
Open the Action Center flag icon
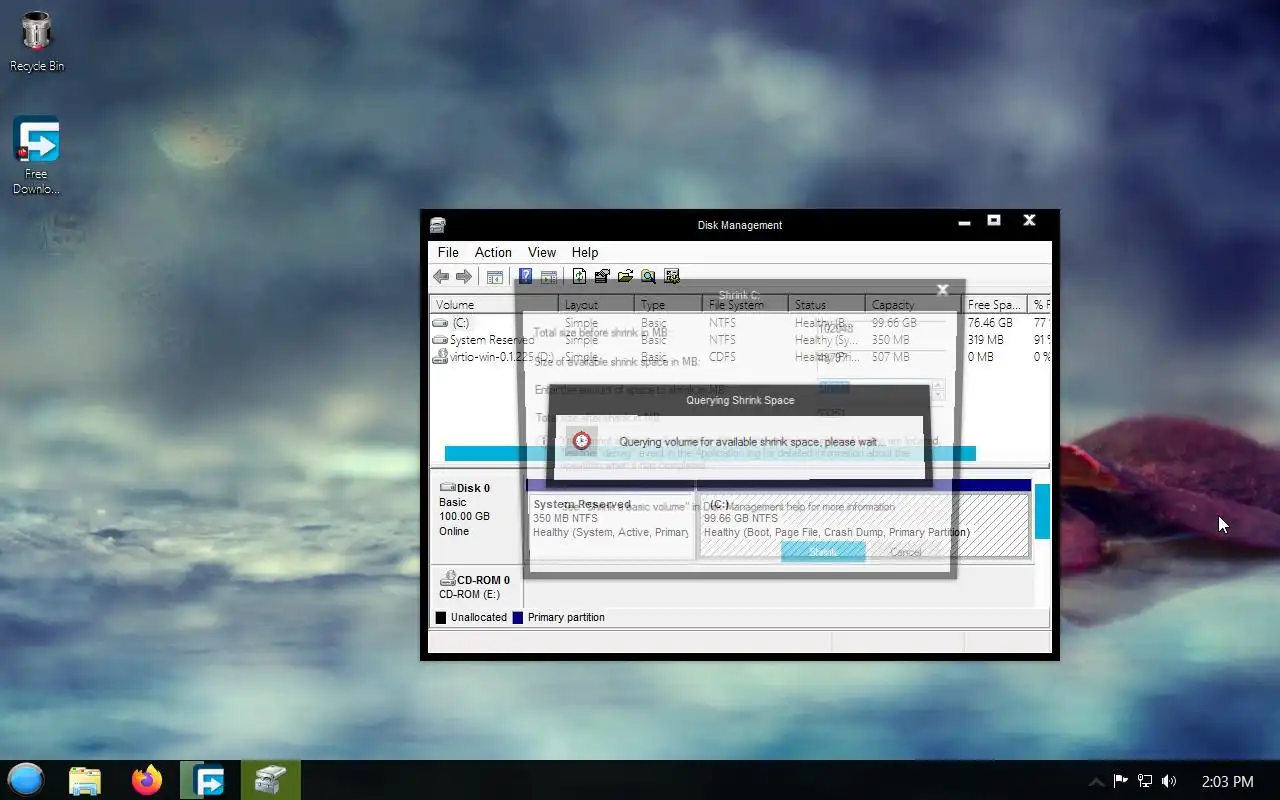pyautogui.click(x=1121, y=781)
